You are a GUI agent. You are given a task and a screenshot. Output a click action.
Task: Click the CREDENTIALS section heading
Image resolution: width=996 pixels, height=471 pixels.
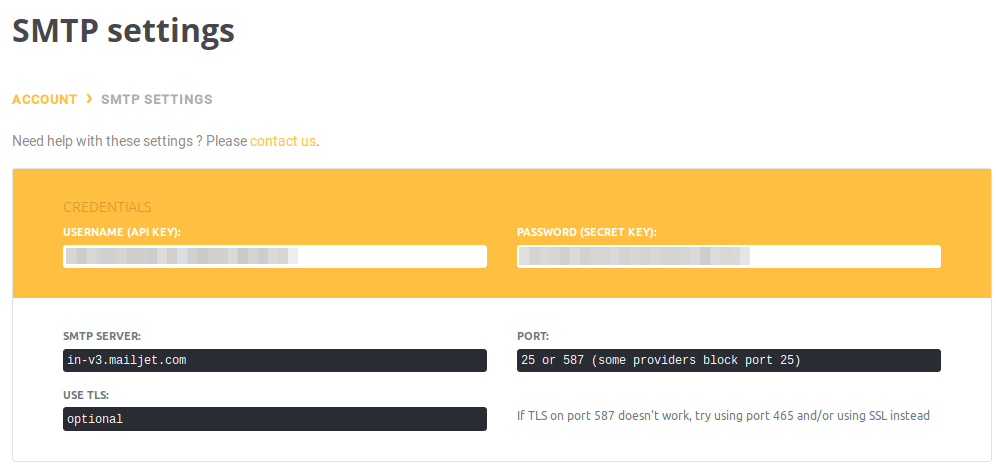point(107,207)
